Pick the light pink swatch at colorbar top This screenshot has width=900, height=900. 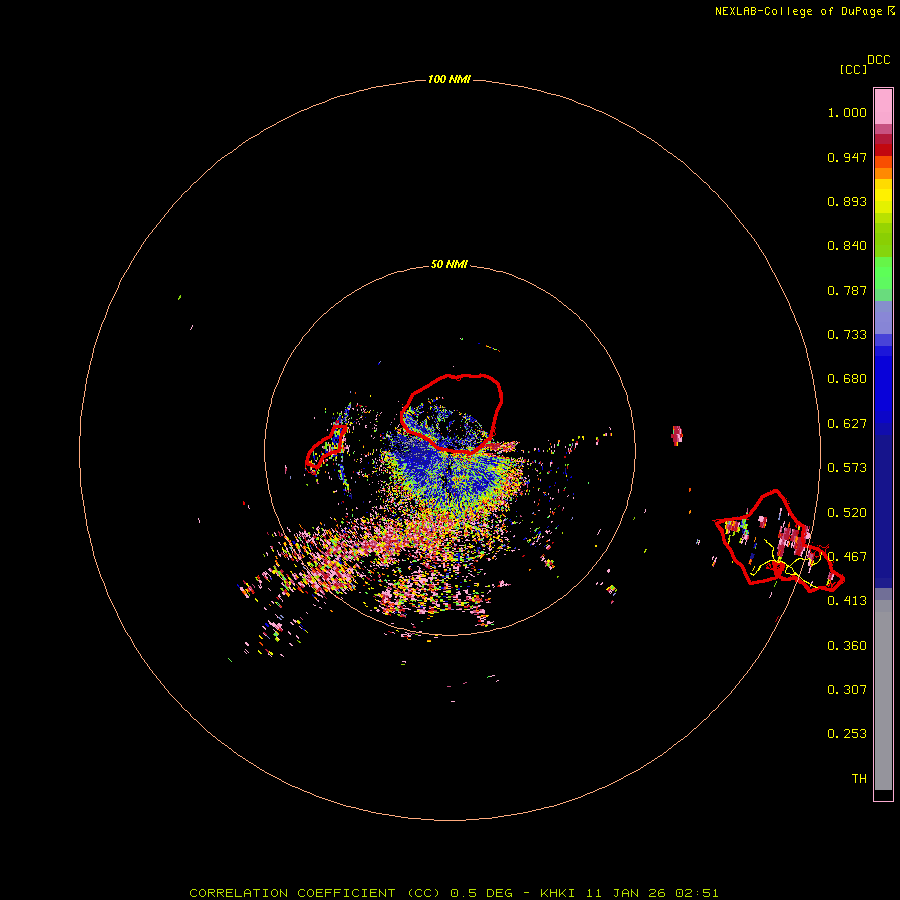tap(883, 106)
